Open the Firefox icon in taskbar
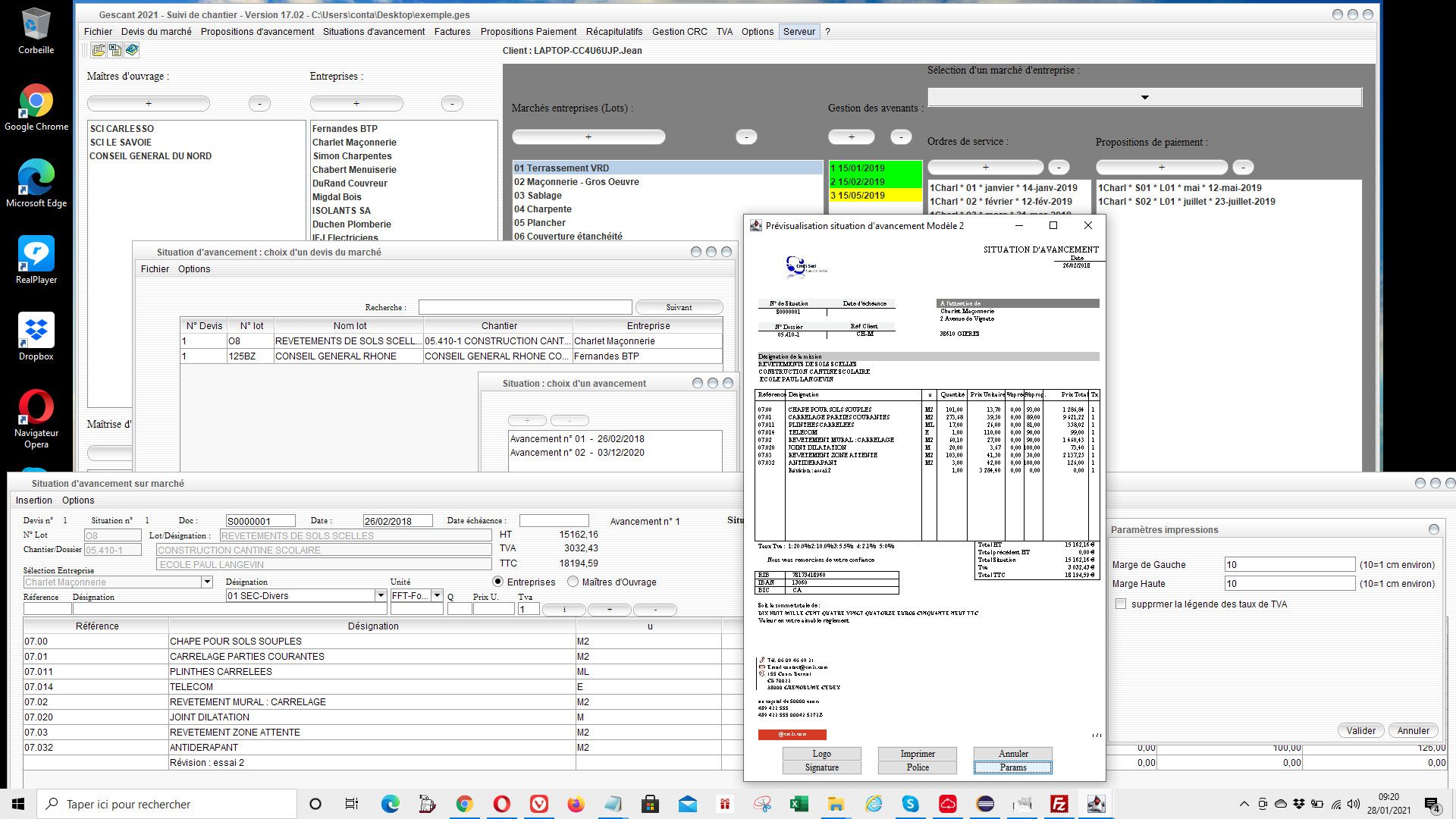This screenshot has height=819, width=1456. [x=576, y=804]
